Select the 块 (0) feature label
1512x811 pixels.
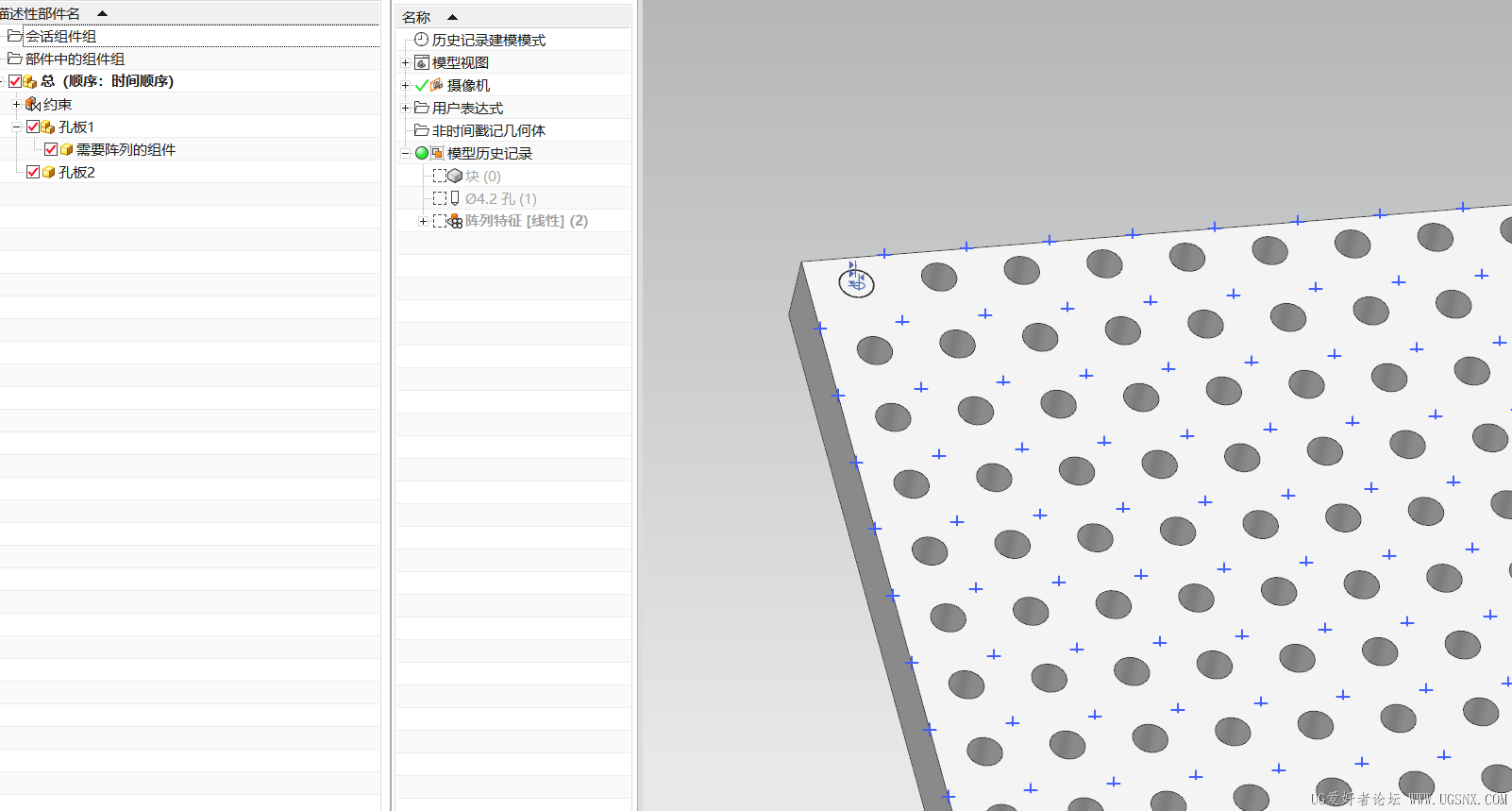click(483, 176)
